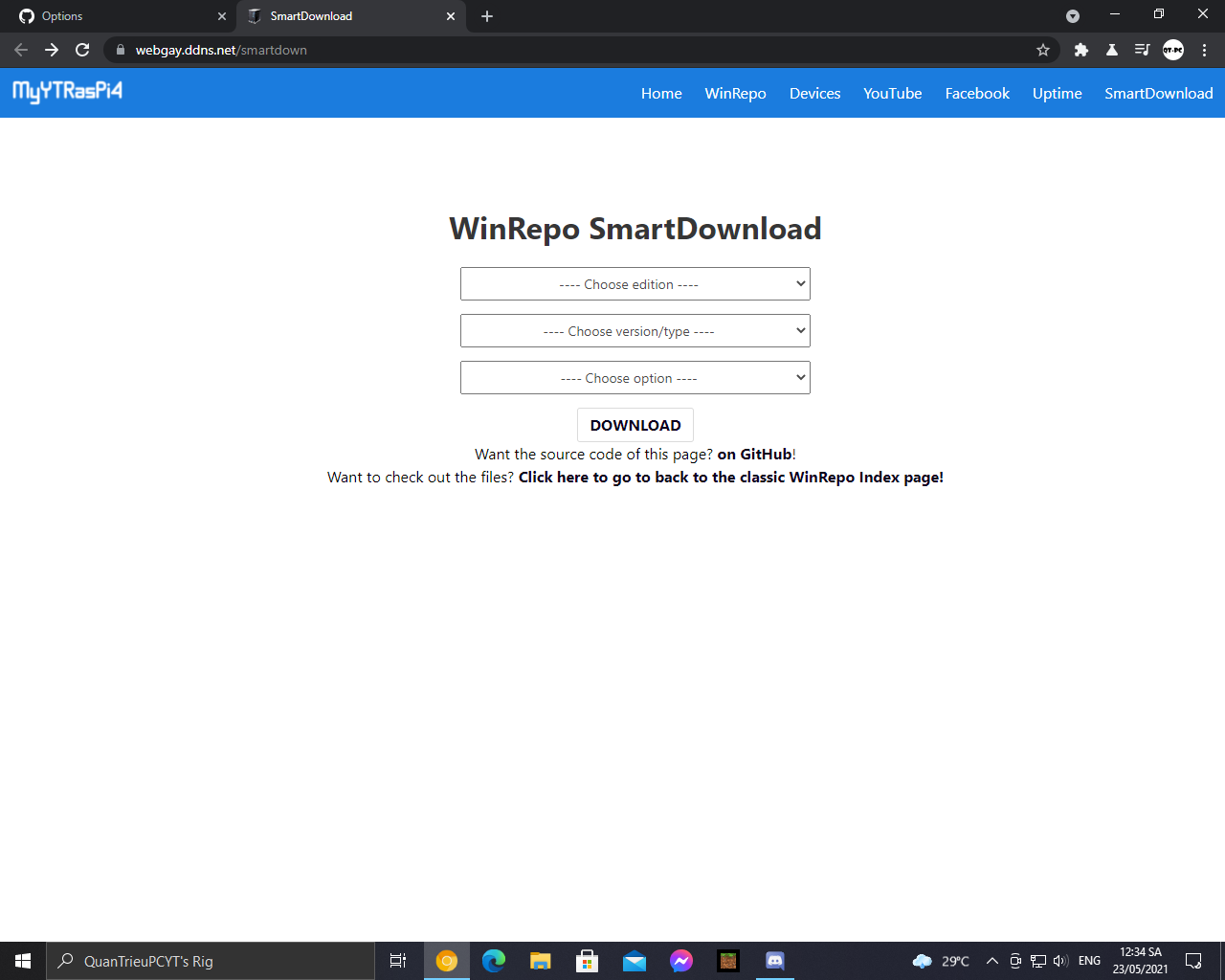Launch Microsoft Edge from the taskbar
Image resolution: width=1225 pixels, height=980 pixels.
pos(494,961)
